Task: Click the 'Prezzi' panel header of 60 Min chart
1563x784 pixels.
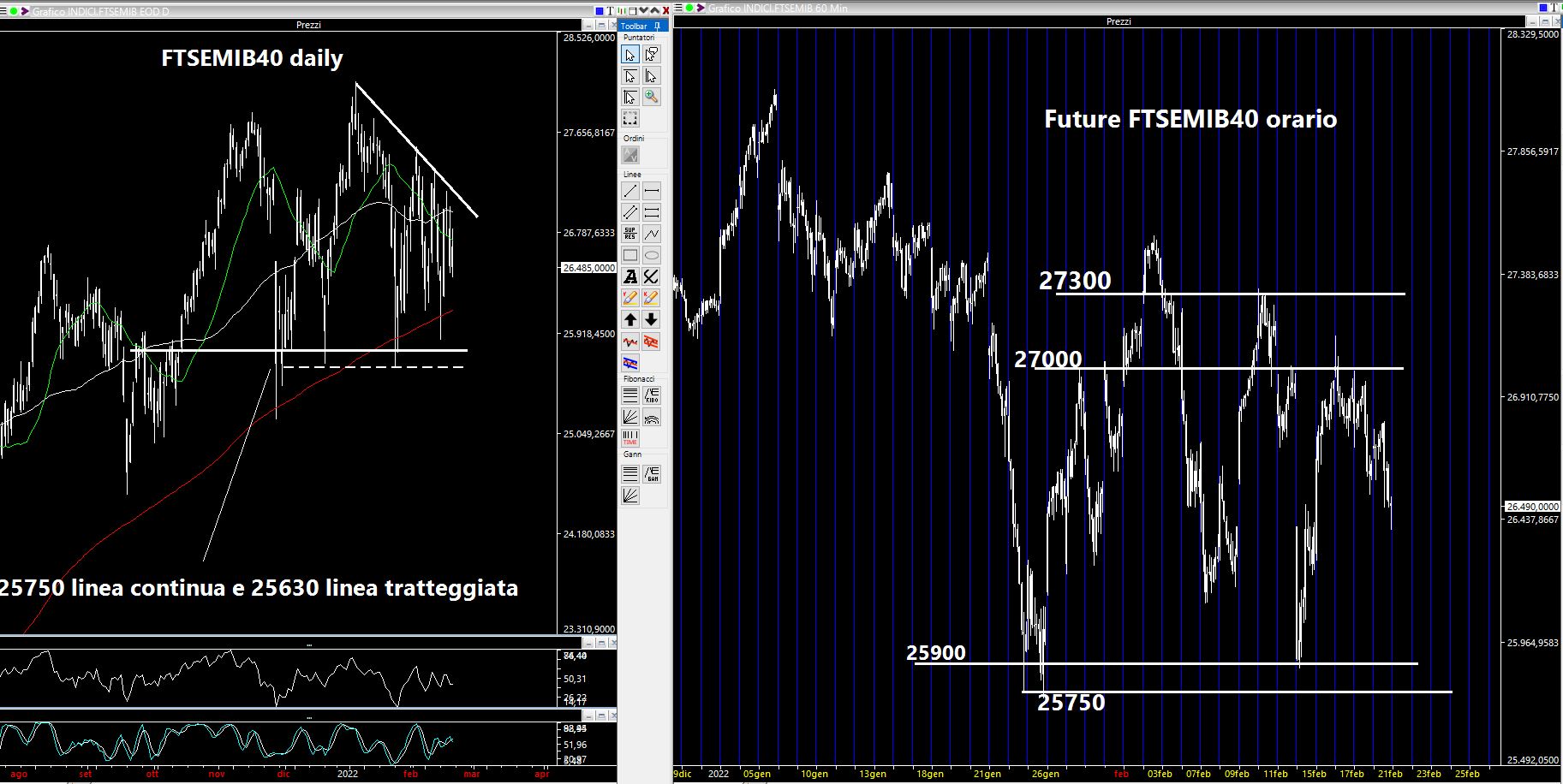Action: point(1119,21)
